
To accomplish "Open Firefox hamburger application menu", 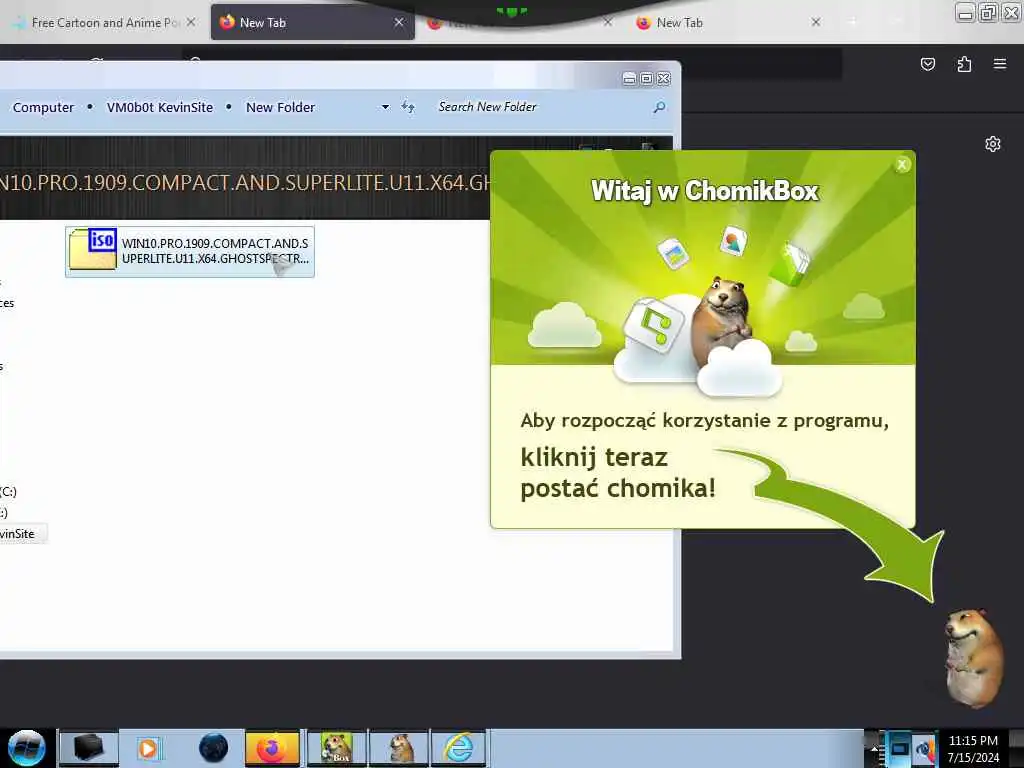I will pos(1000,64).
